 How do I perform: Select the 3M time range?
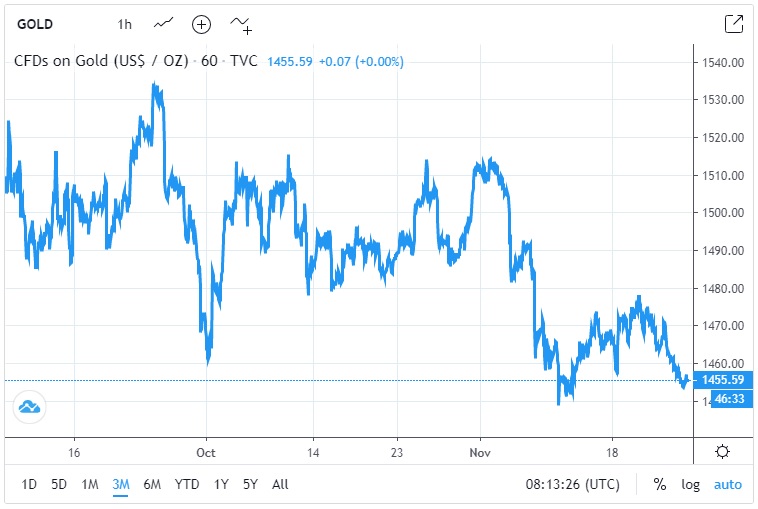(121, 484)
